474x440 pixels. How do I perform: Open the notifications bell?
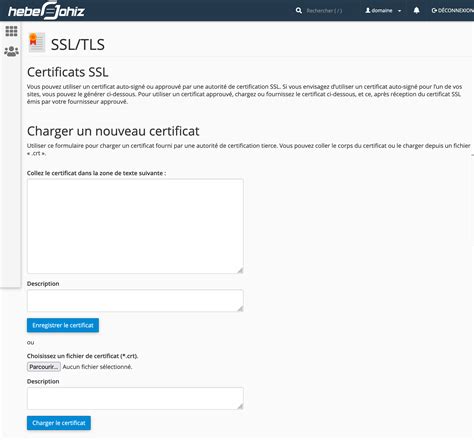(416, 11)
